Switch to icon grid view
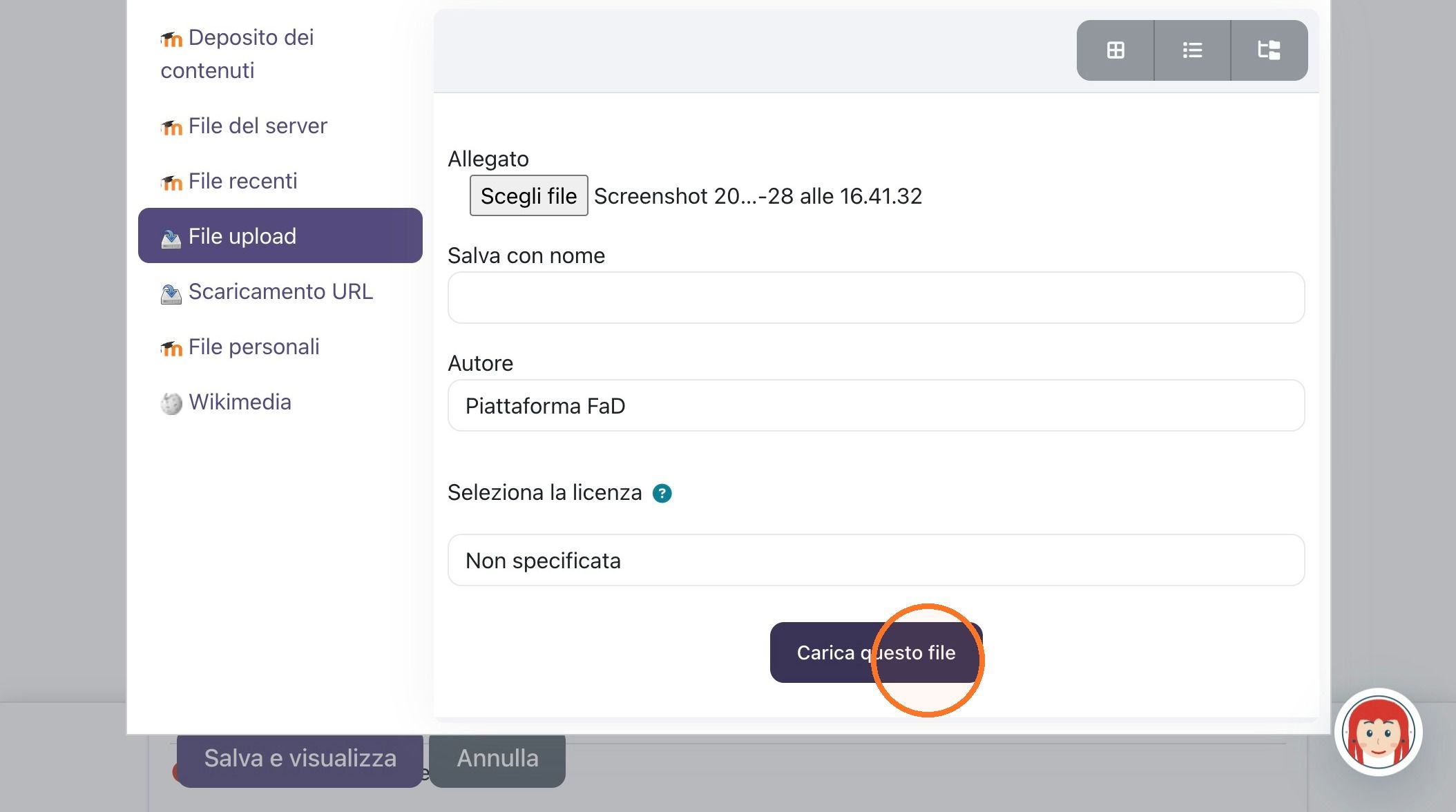The width and height of the screenshot is (1456, 812). coord(1115,50)
